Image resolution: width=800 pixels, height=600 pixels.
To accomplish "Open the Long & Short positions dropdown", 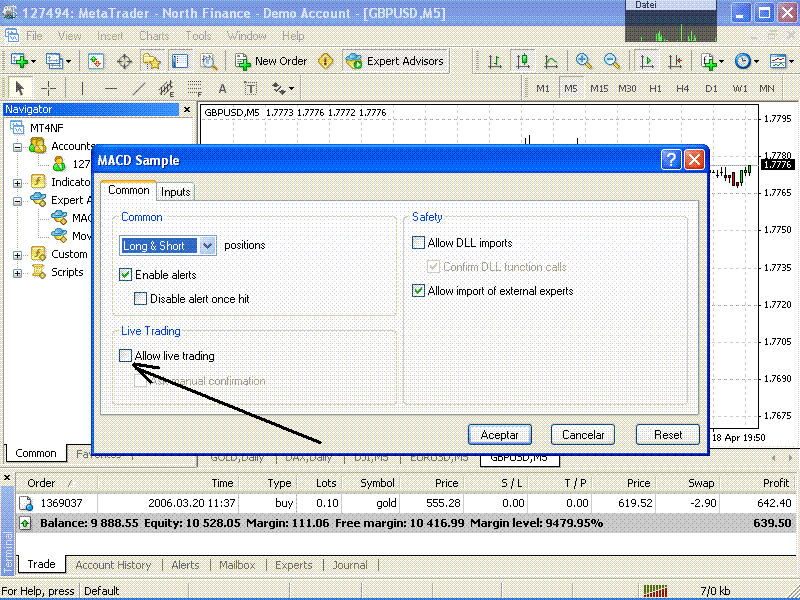I will point(208,245).
